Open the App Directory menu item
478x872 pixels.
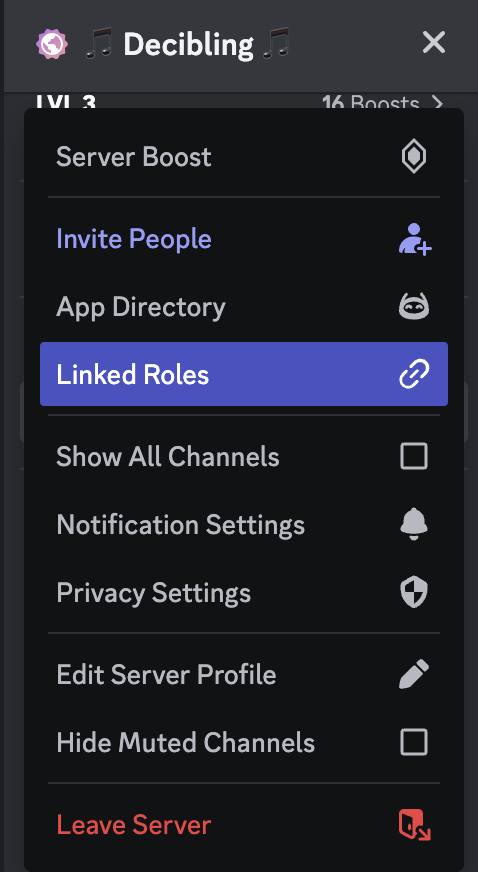(244, 306)
